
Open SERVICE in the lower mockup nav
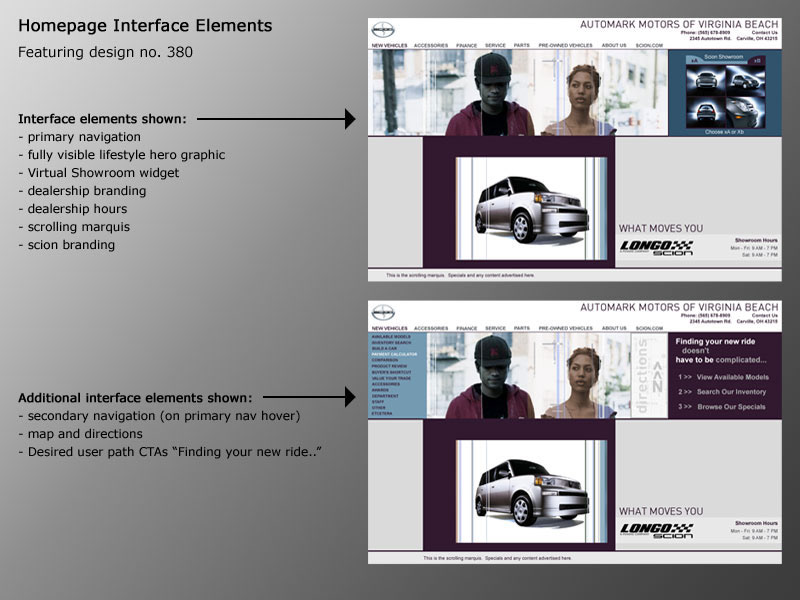[495, 328]
